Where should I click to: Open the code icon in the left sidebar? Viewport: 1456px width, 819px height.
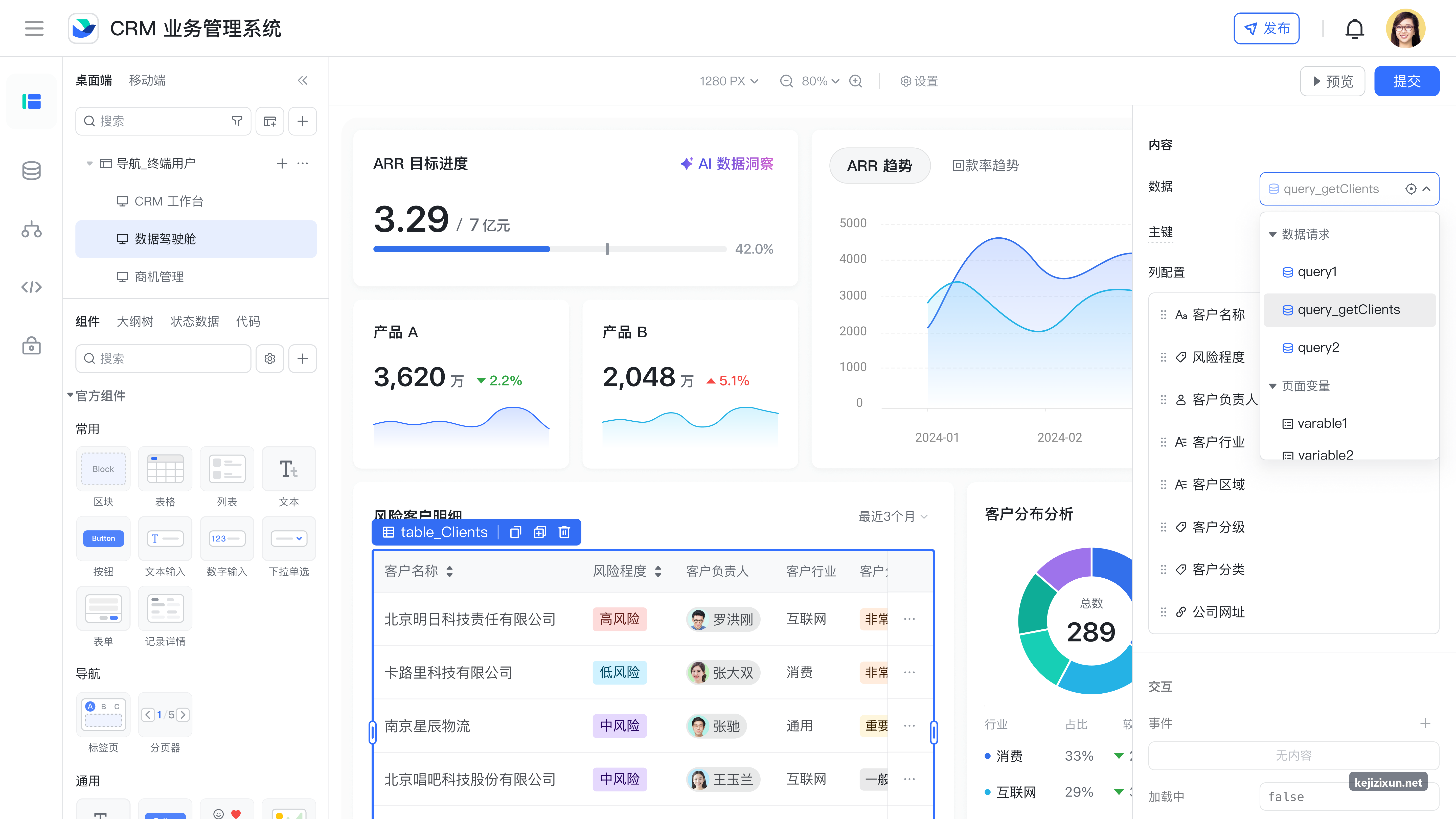[32, 287]
